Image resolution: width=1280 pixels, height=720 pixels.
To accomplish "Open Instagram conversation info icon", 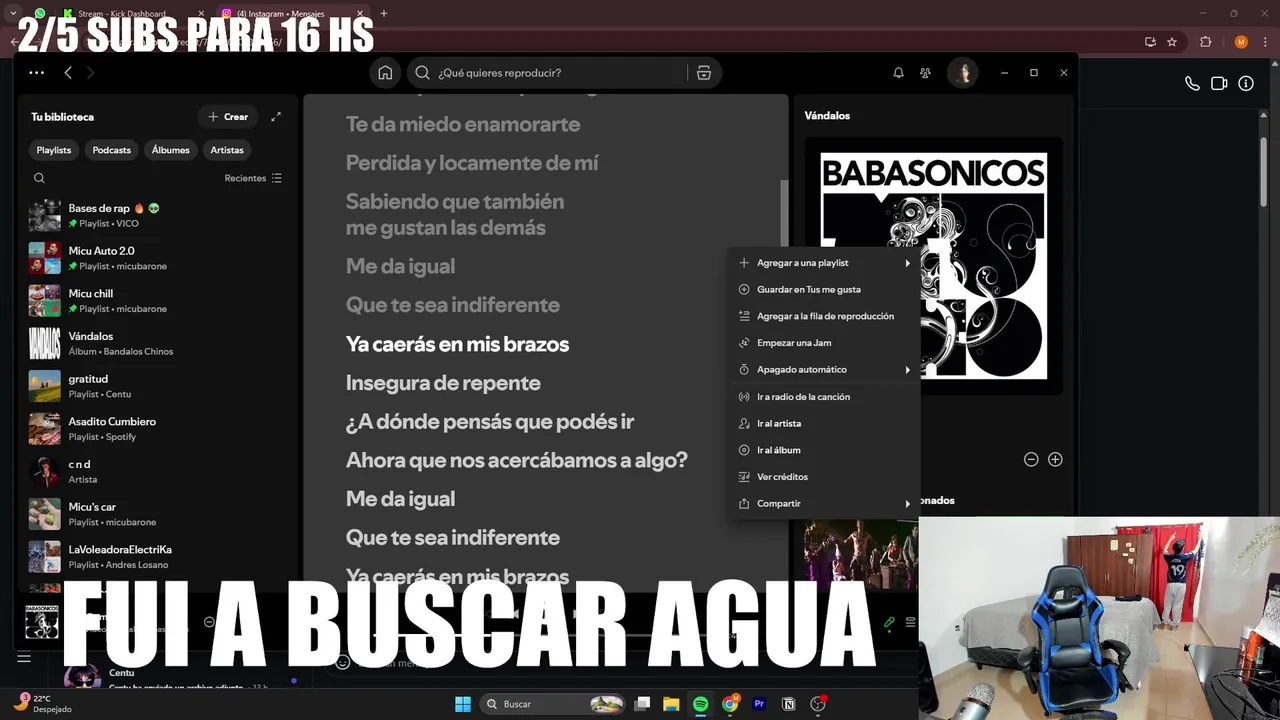I will tap(1246, 84).
